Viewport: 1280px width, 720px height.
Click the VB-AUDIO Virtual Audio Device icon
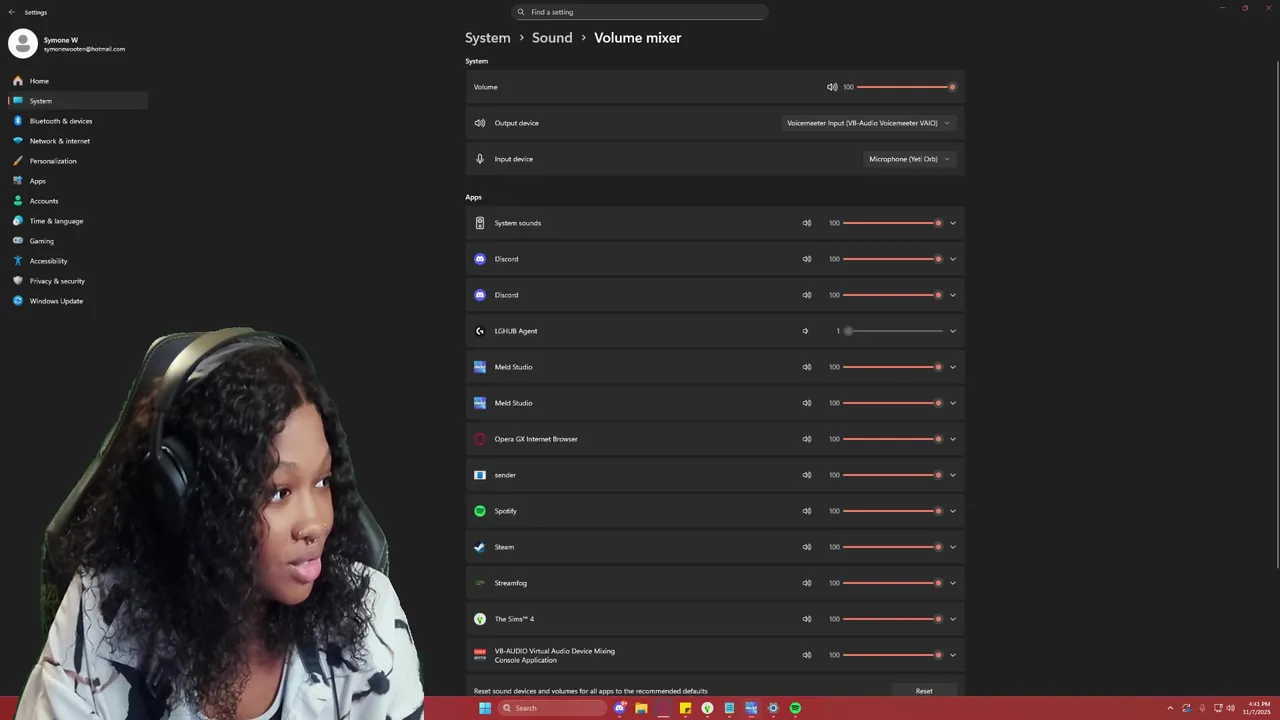click(x=480, y=655)
